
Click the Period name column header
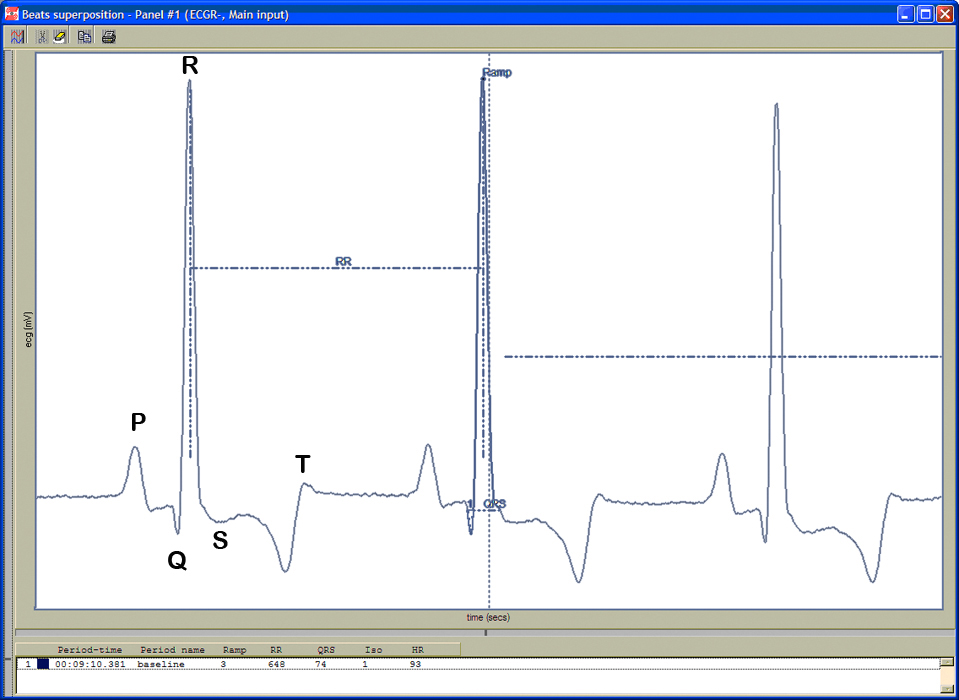[x=172, y=650]
